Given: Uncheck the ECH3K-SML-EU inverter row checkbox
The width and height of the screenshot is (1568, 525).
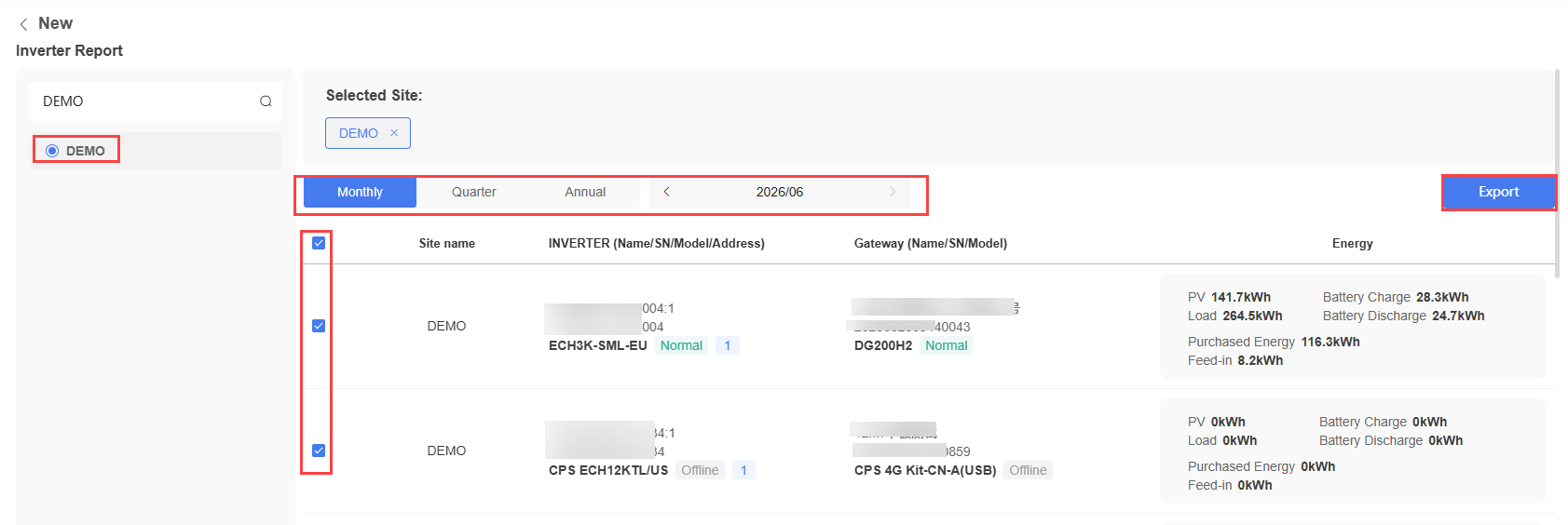Looking at the screenshot, I should 319,326.
